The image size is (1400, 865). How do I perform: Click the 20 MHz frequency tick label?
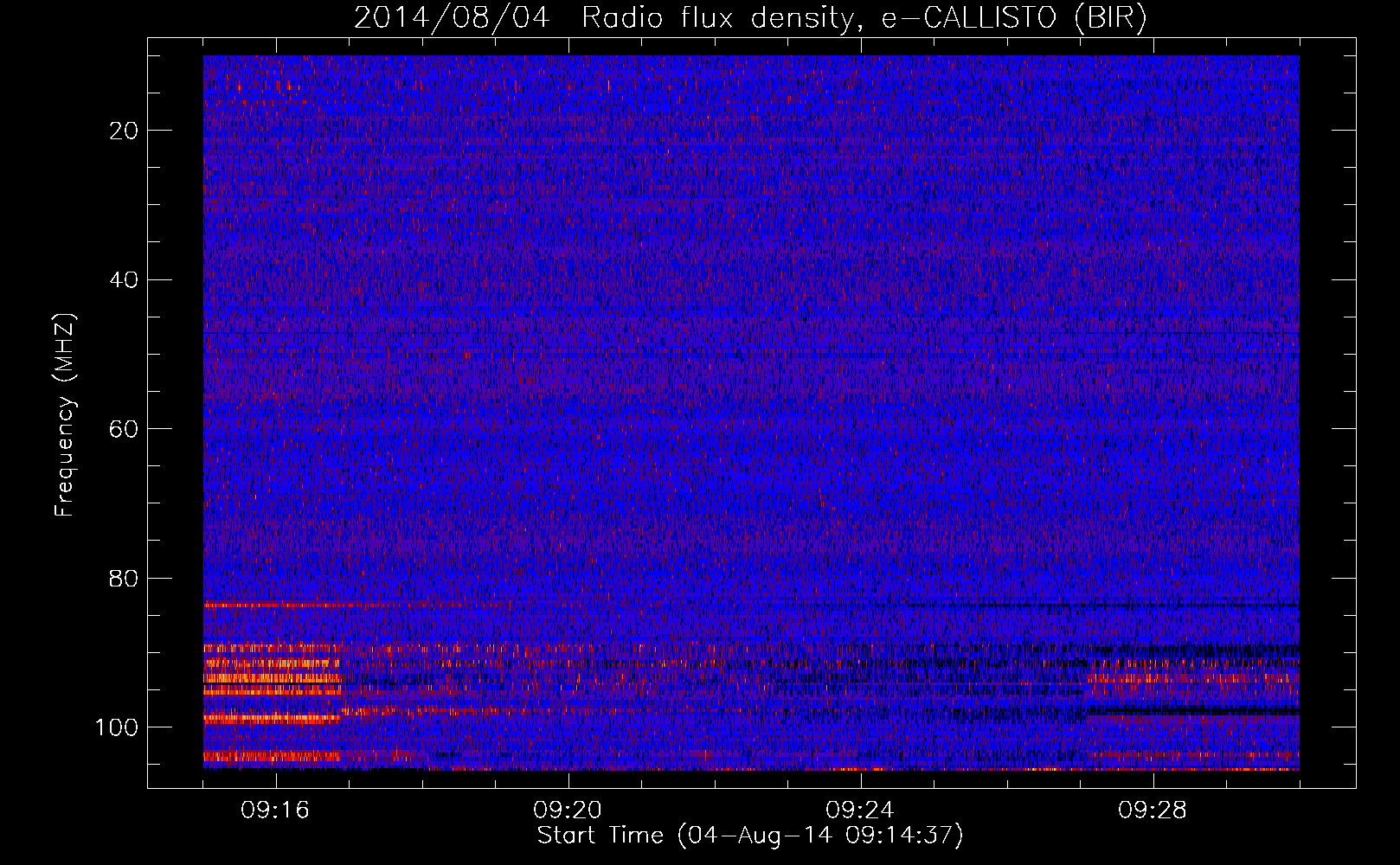tap(124, 131)
